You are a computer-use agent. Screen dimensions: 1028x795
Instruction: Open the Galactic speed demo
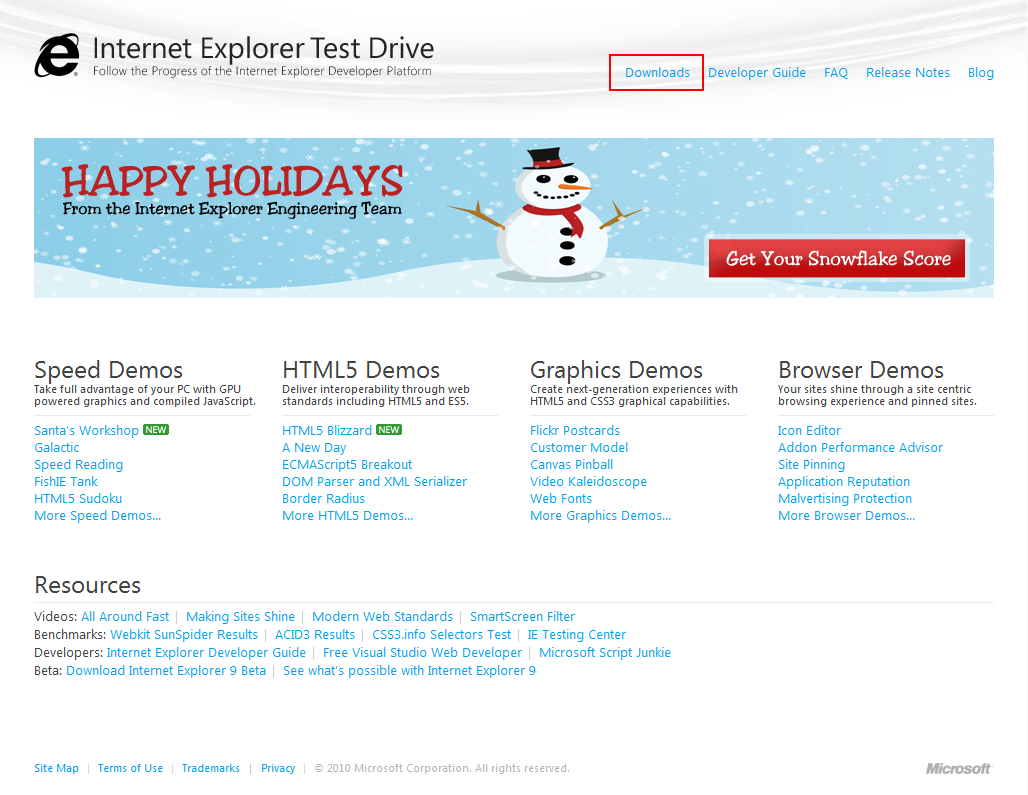(56, 448)
